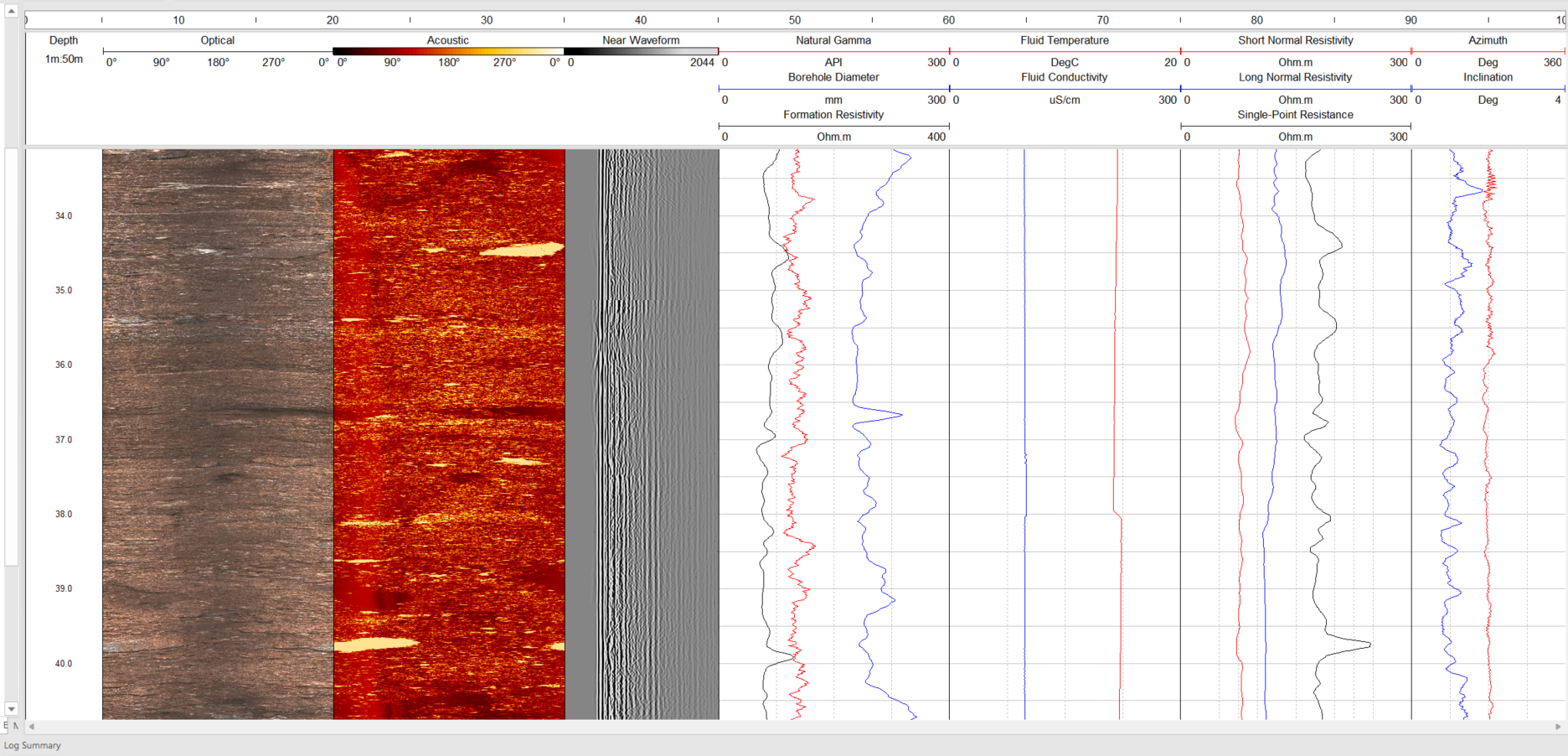1568x756 pixels.
Task: Click the 37.0 depth label
Action: click(x=64, y=440)
